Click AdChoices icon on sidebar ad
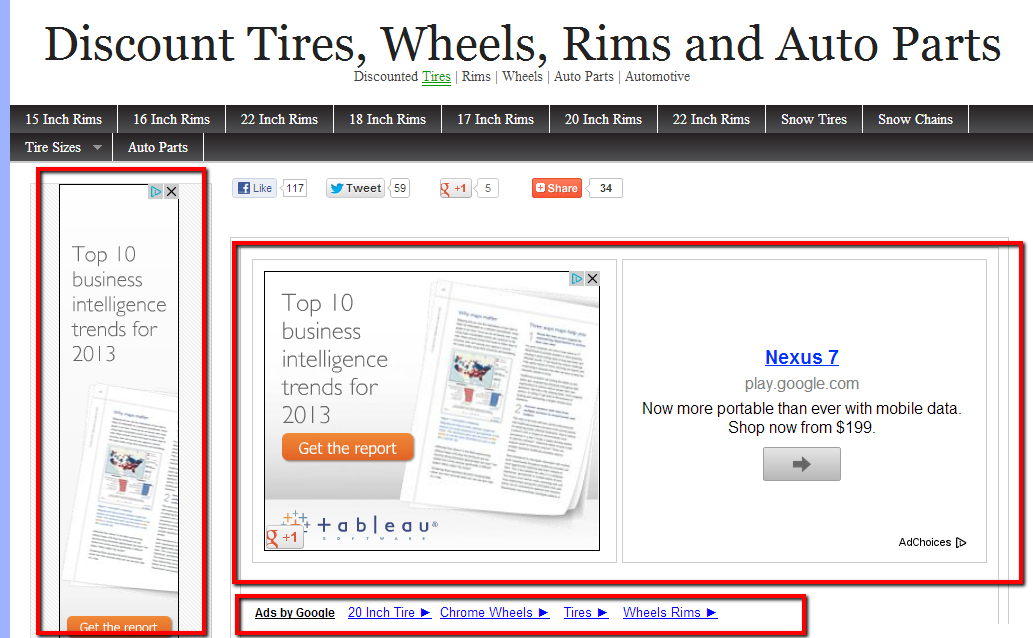 click(156, 192)
